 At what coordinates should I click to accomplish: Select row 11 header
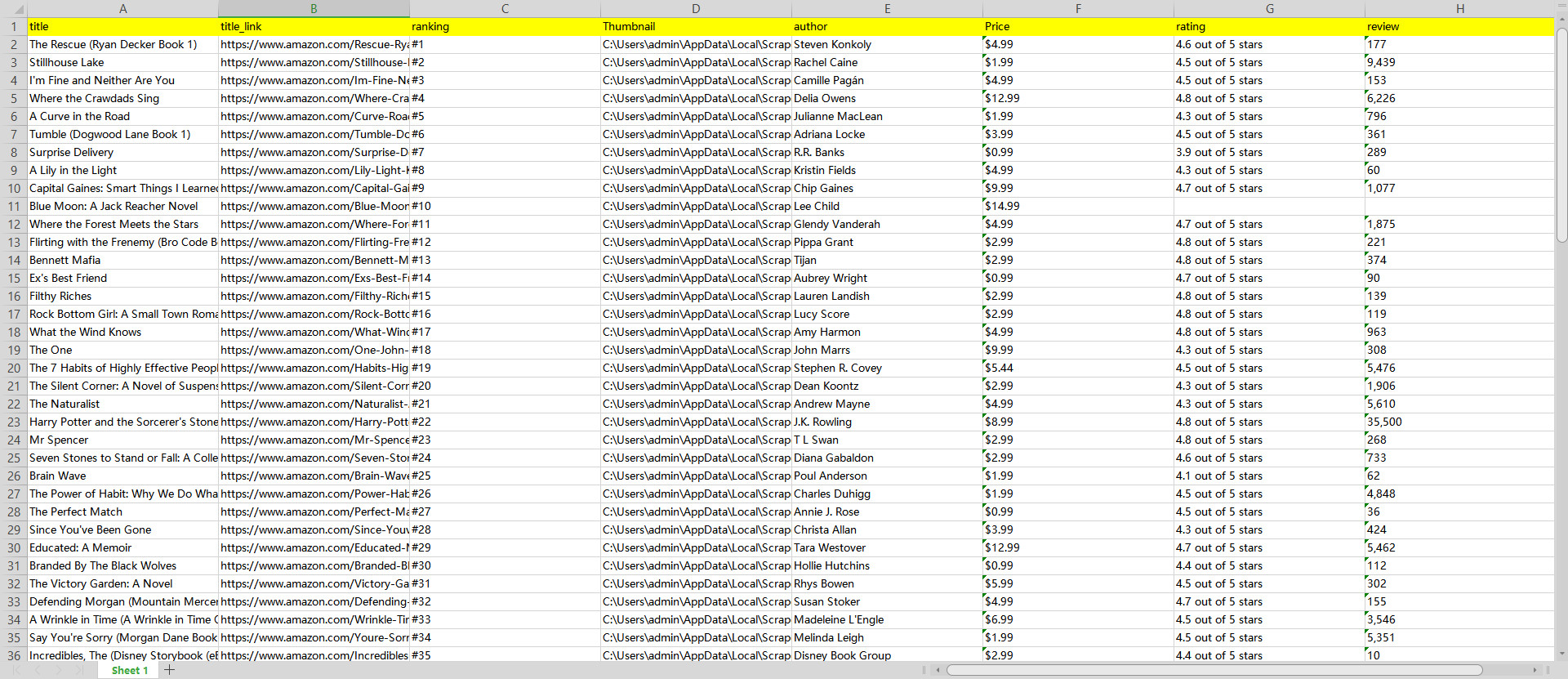click(14, 206)
